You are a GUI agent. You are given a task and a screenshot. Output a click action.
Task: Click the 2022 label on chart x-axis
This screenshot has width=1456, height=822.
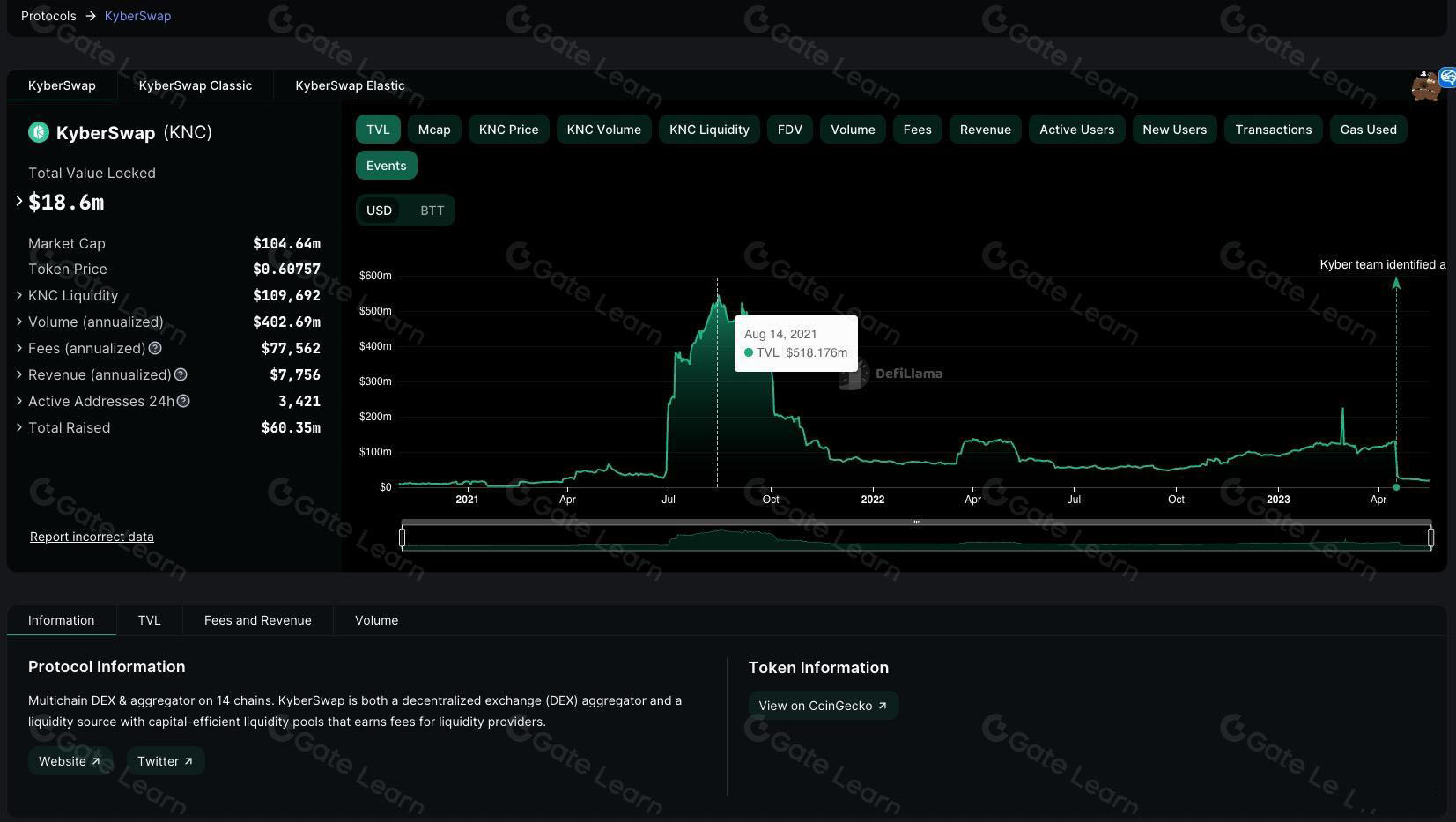point(873,500)
